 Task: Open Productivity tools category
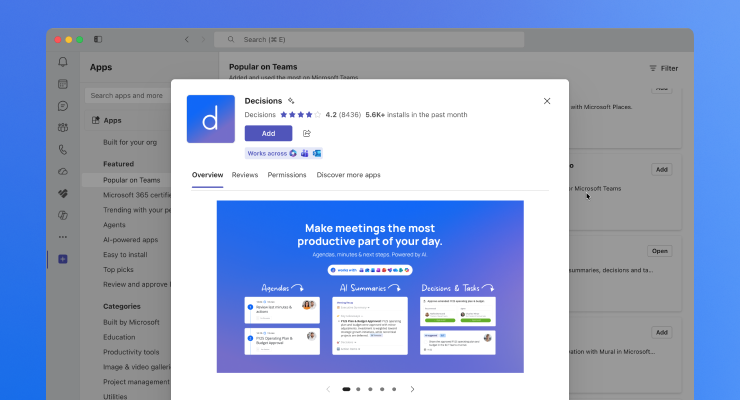[x=131, y=352]
